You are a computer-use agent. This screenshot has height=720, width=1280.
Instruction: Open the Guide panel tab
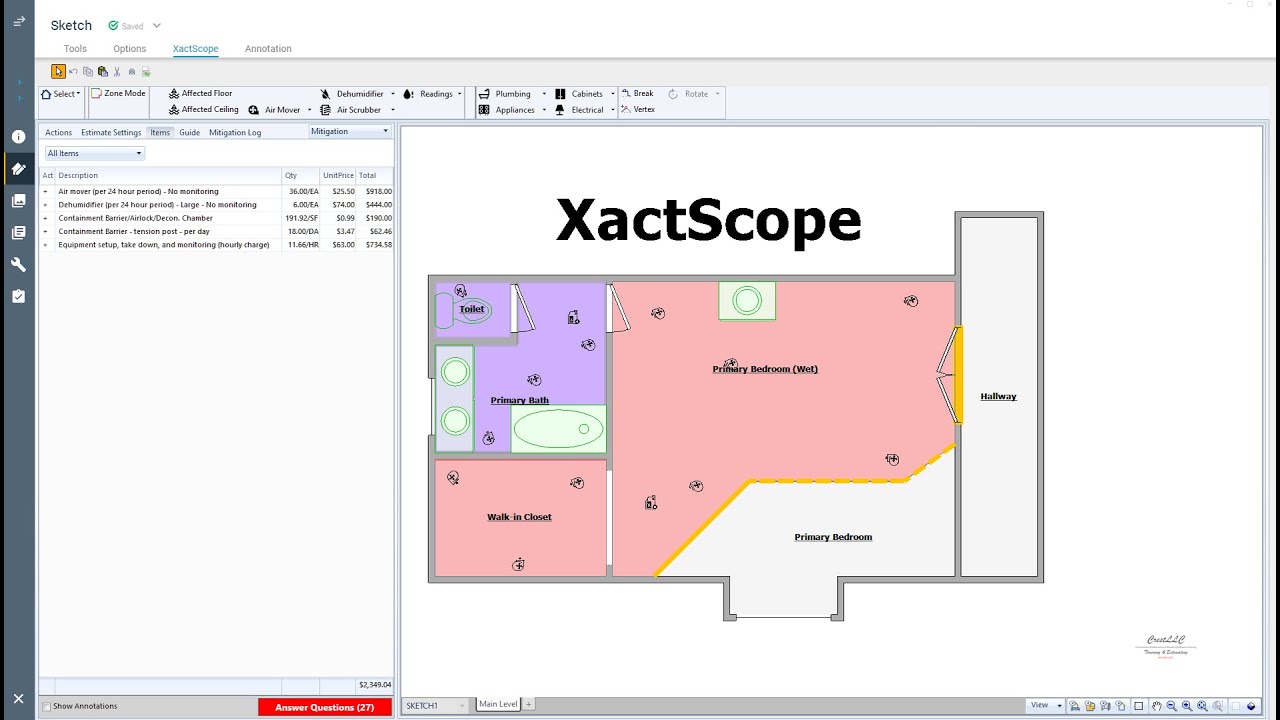(189, 132)
